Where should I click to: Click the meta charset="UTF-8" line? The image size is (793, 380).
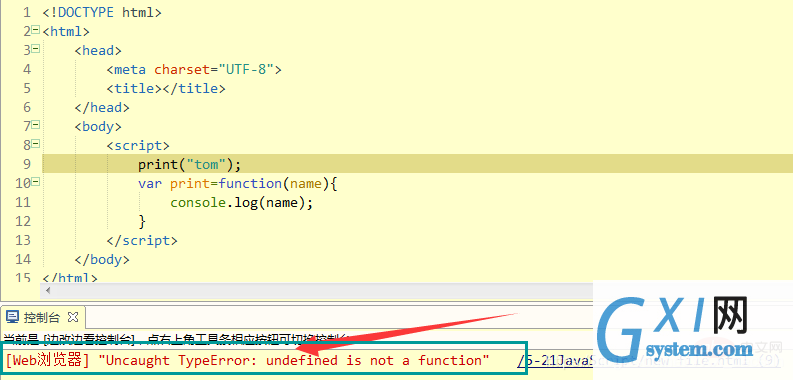194,70
